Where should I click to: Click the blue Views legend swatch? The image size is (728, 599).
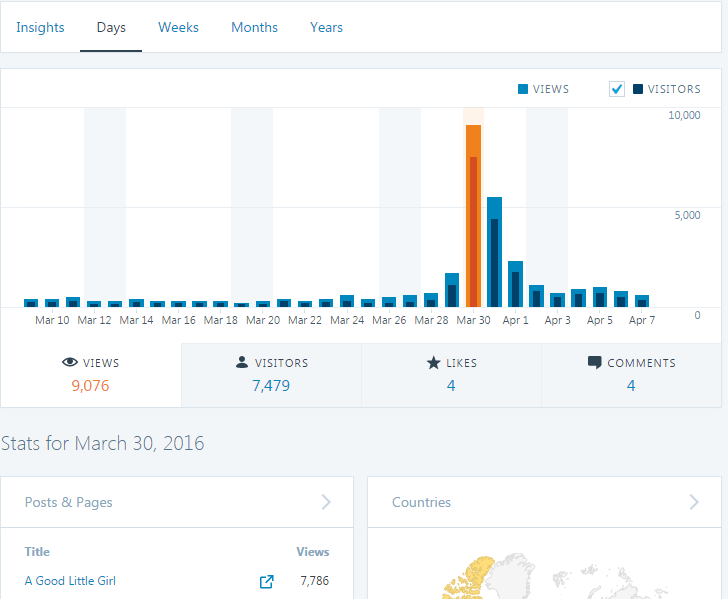[523, 89]
